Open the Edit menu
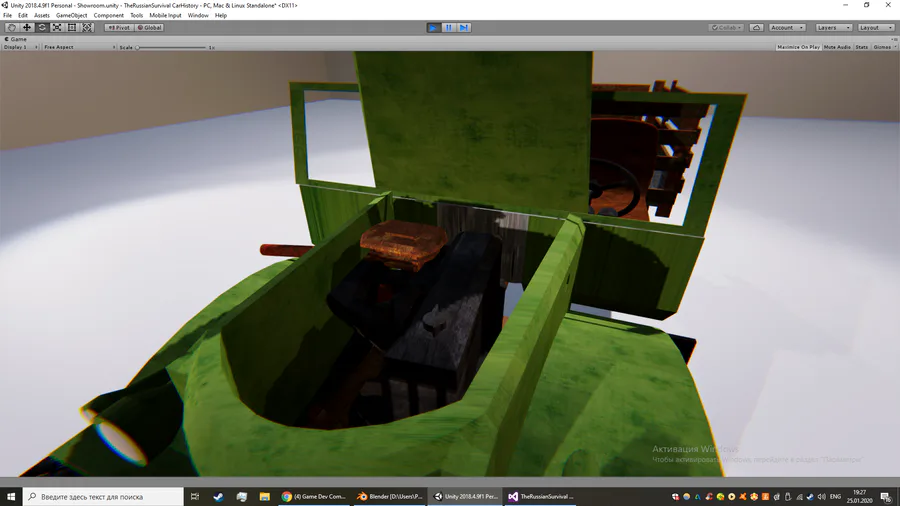Viewport: 900px width, 506px height. [23, 15]
